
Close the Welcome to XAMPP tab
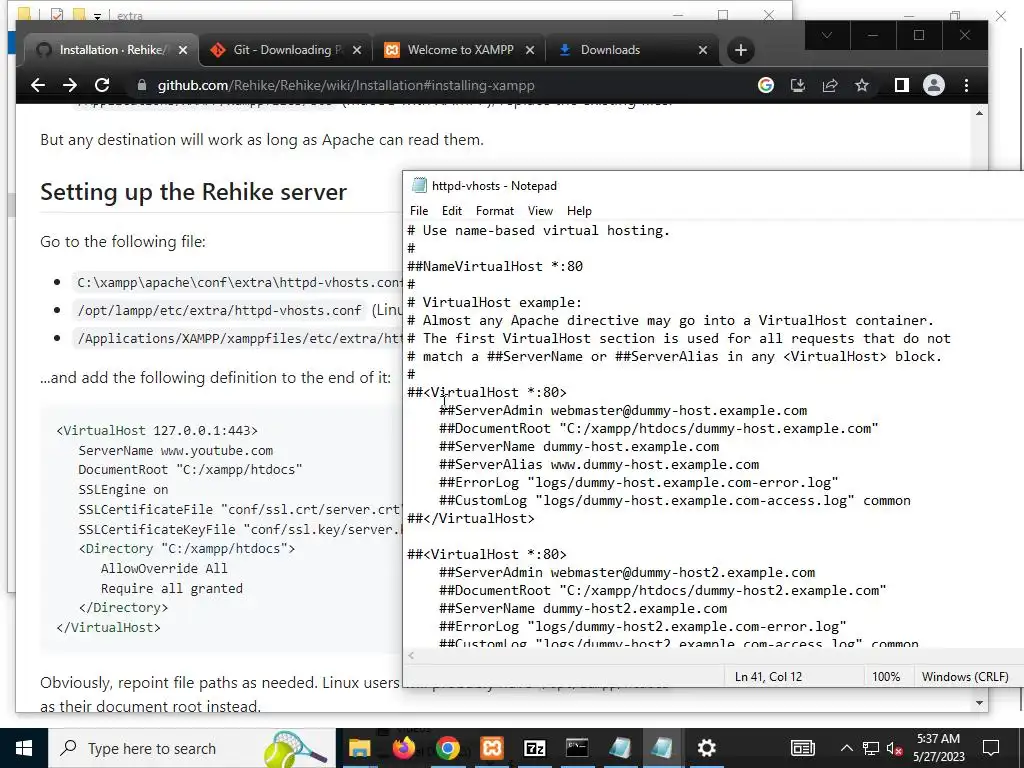530,50
